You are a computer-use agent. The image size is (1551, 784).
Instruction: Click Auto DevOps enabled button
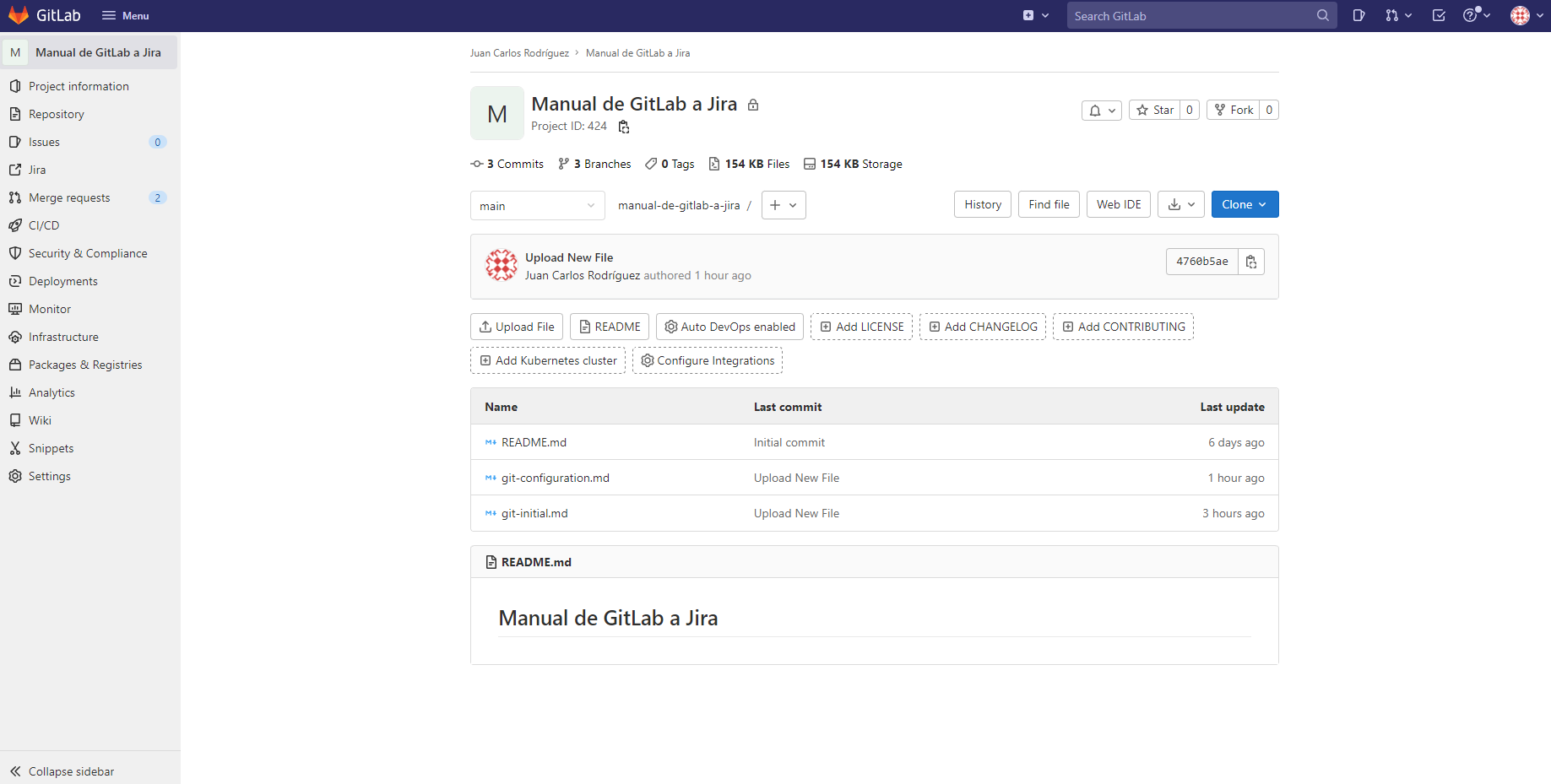(x=729, y=327)
